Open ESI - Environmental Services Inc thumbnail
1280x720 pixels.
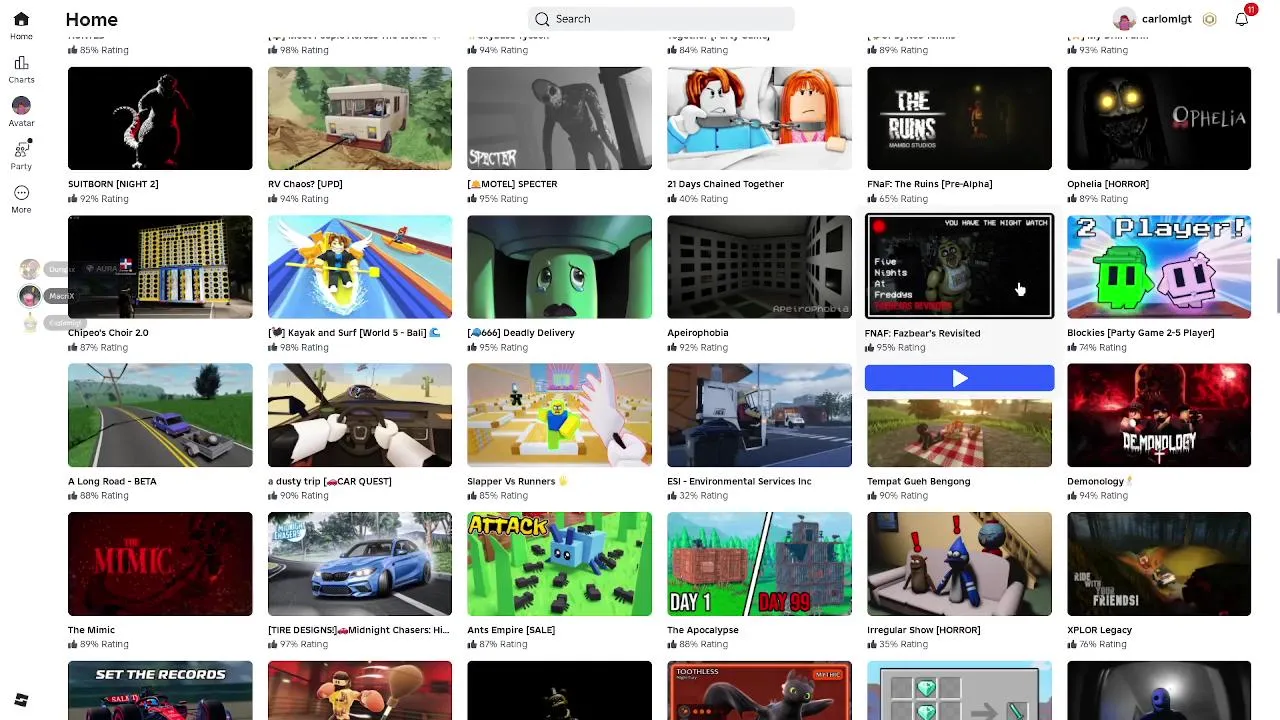tap(759, 415)
